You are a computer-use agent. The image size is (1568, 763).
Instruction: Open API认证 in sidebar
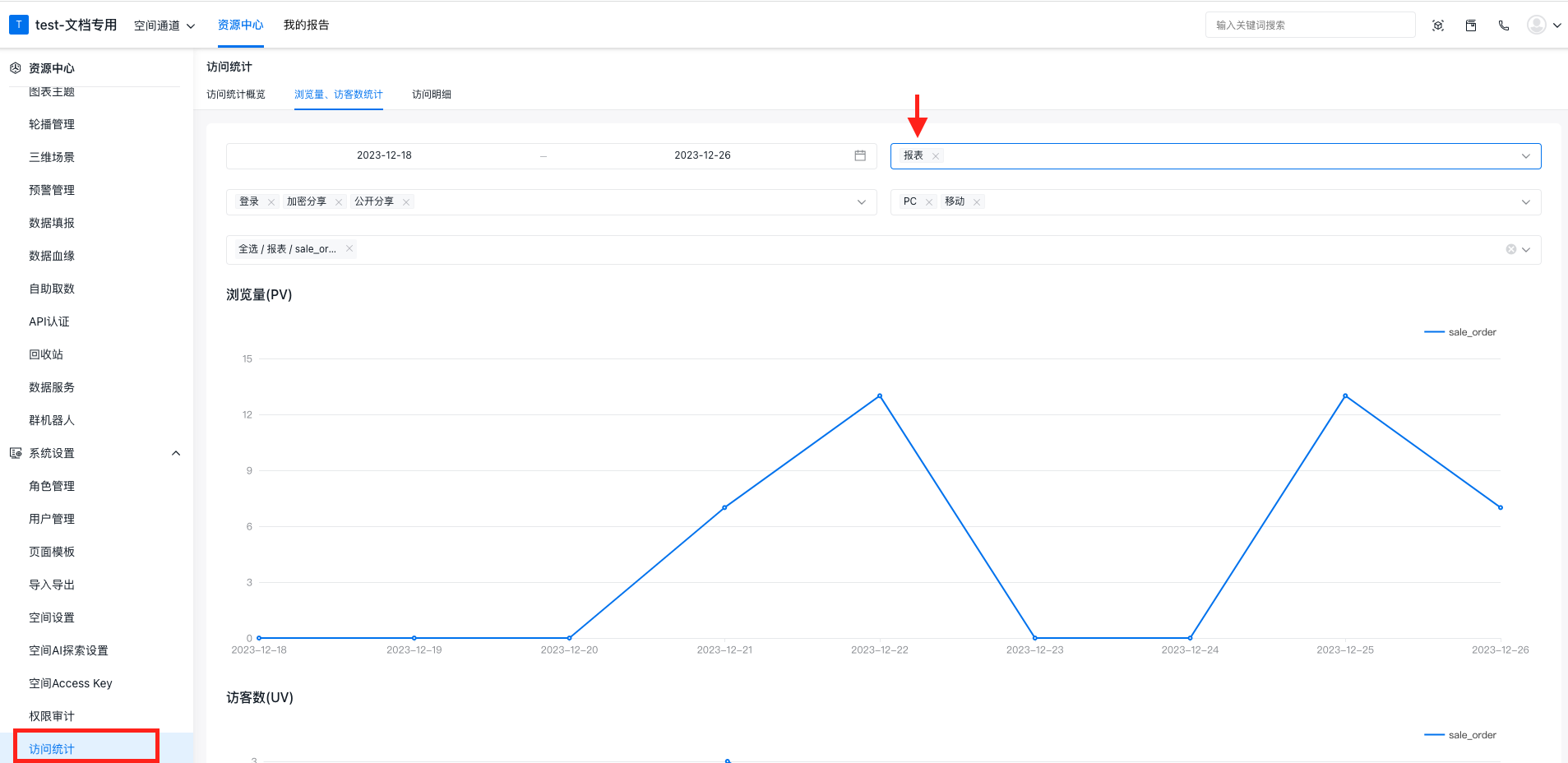click(49, 321)
